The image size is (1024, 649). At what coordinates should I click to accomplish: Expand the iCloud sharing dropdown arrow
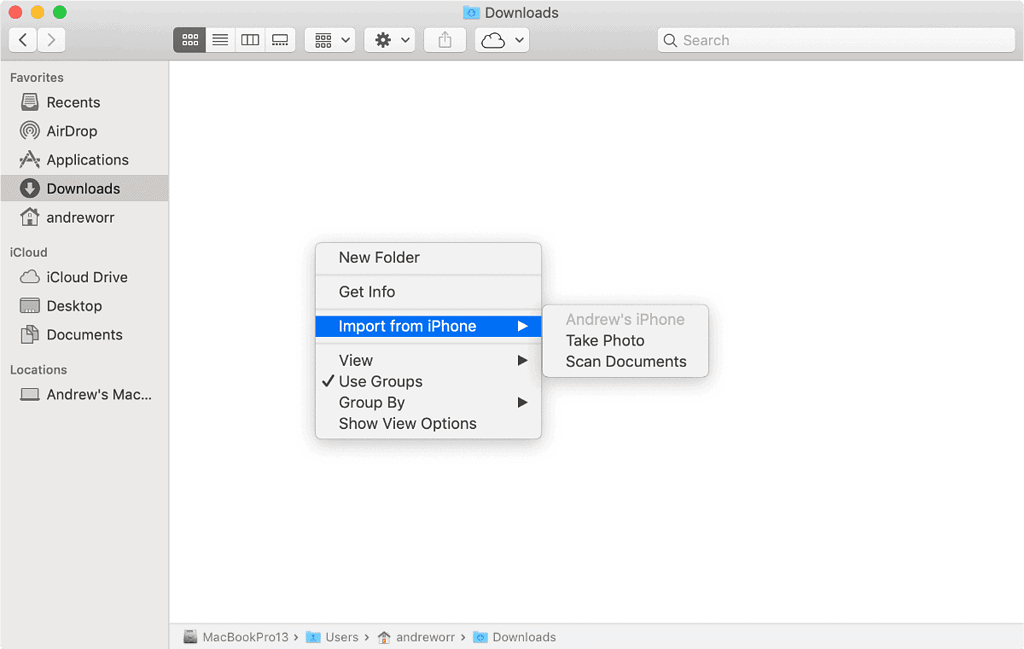[519, 40]
